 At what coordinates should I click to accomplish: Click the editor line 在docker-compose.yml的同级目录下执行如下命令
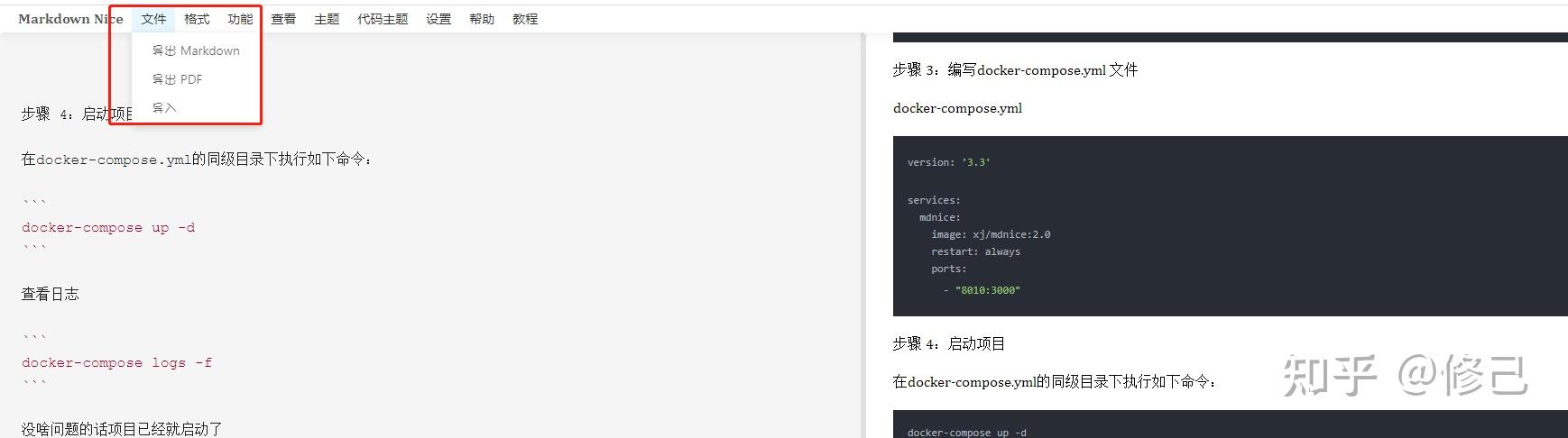point(197,159)
